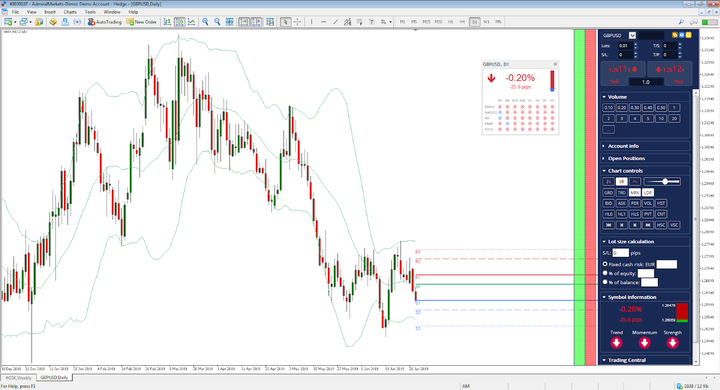Select the cursor arrow tool
The image size is (720, 390).
click(x=286, y=22)
